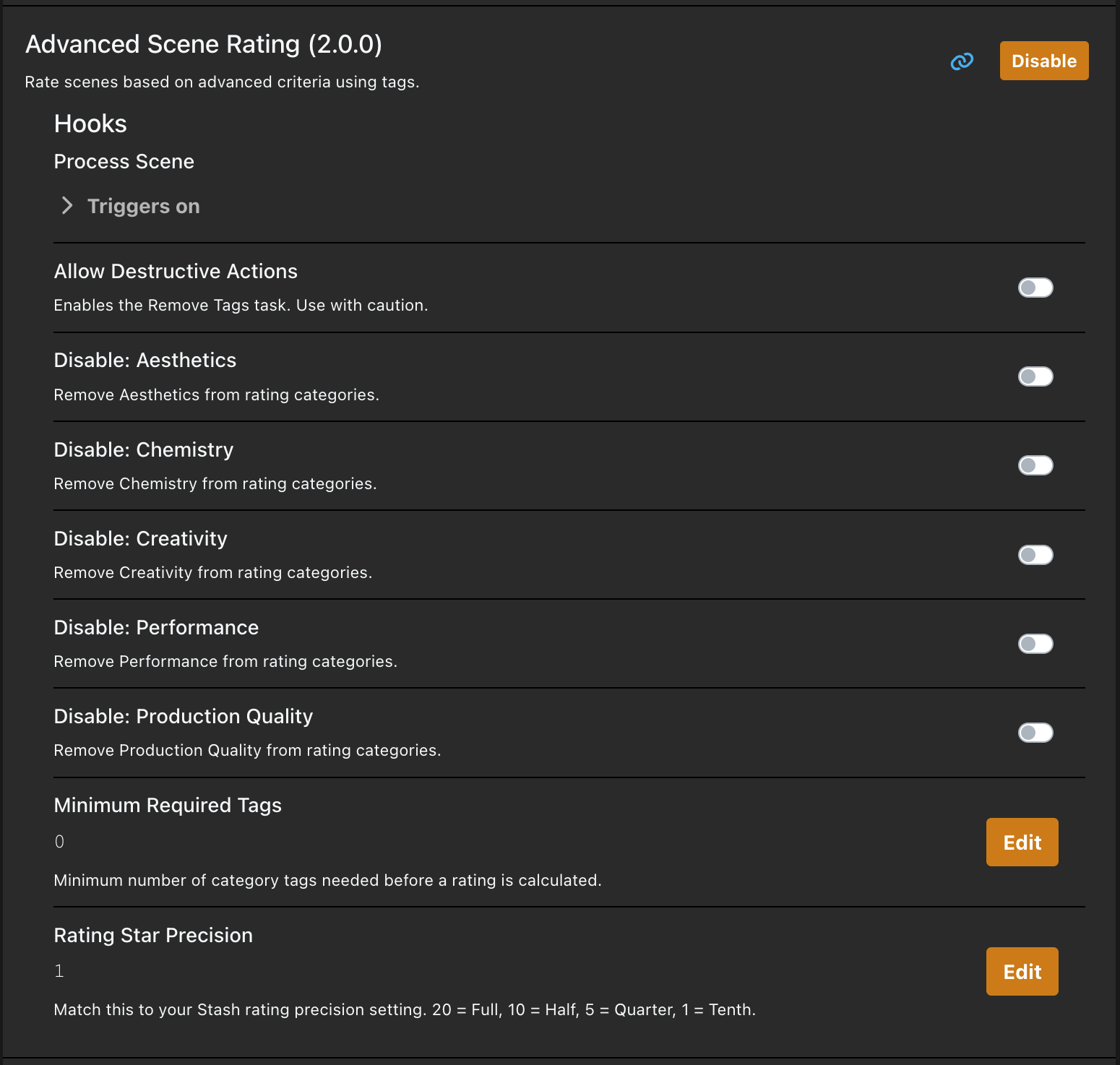Click the Rating Star Precision heading
The height and width of the screenshot is (1065, 1120).
pos(153,936)
